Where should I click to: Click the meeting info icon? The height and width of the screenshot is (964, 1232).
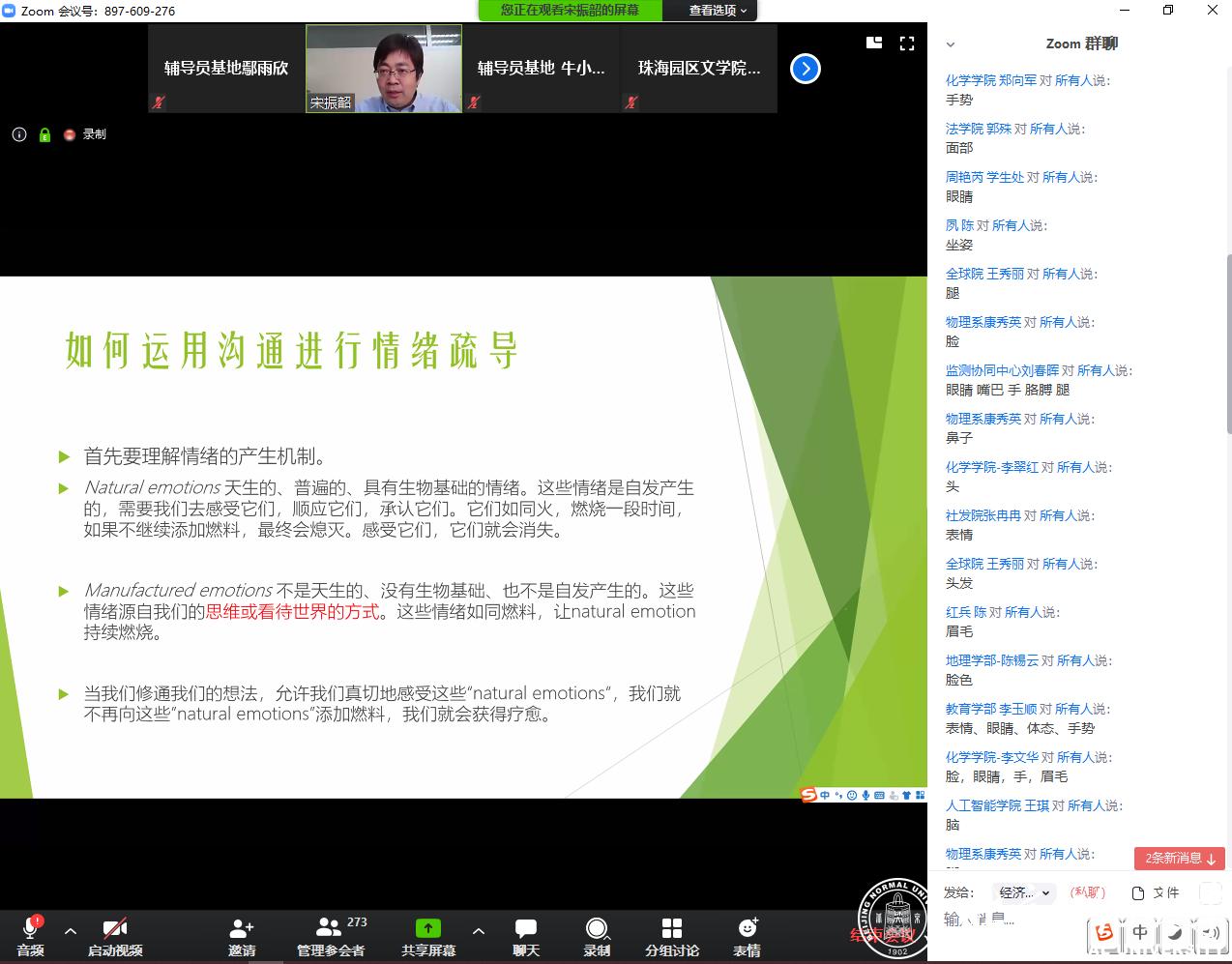(19, 134)
